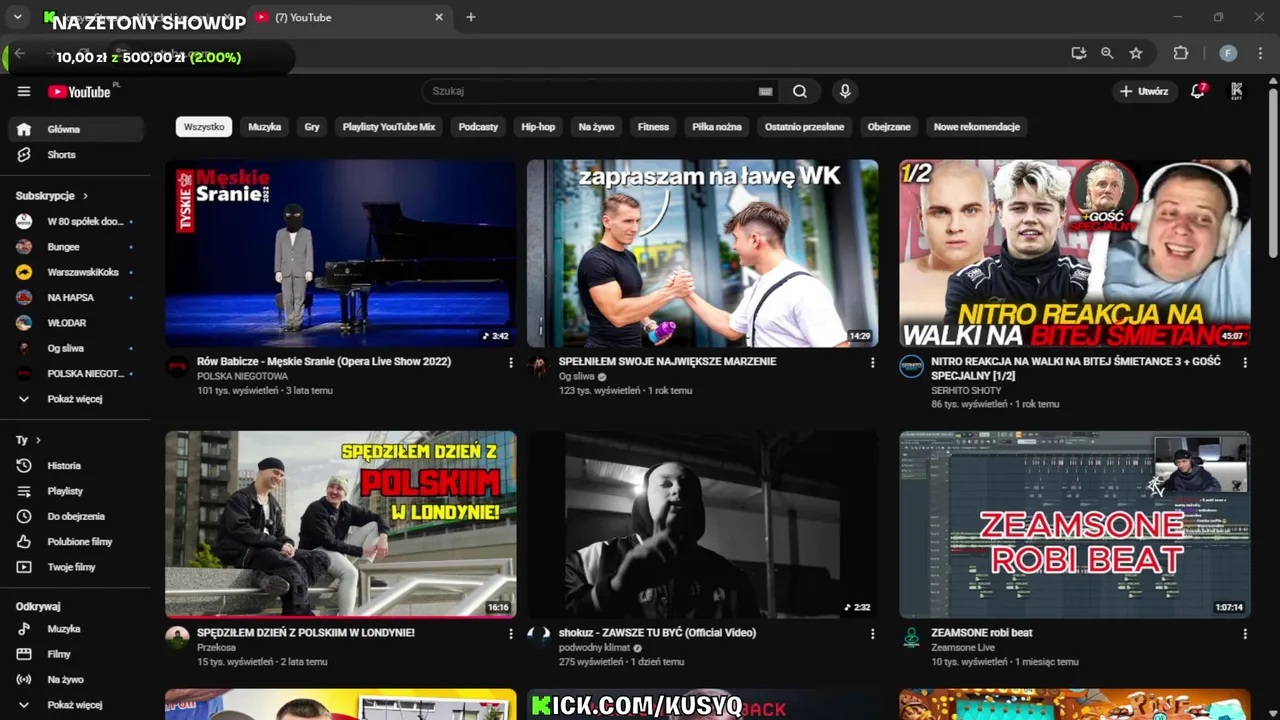Select the Na żywo filter chip

coord(596,127)
